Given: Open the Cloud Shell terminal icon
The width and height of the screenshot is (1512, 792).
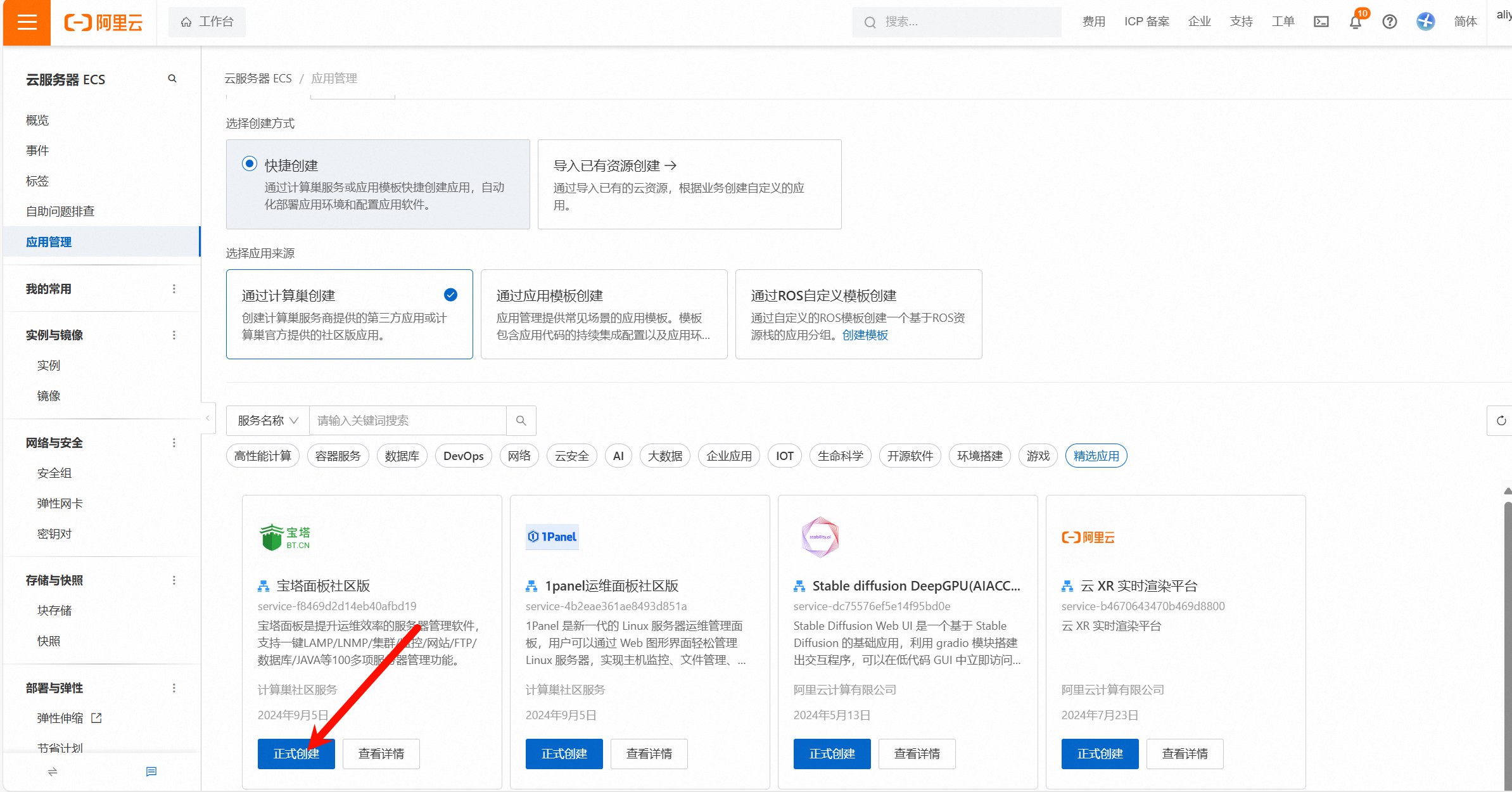Looking at the screenshot, I should click(1321, 22).
